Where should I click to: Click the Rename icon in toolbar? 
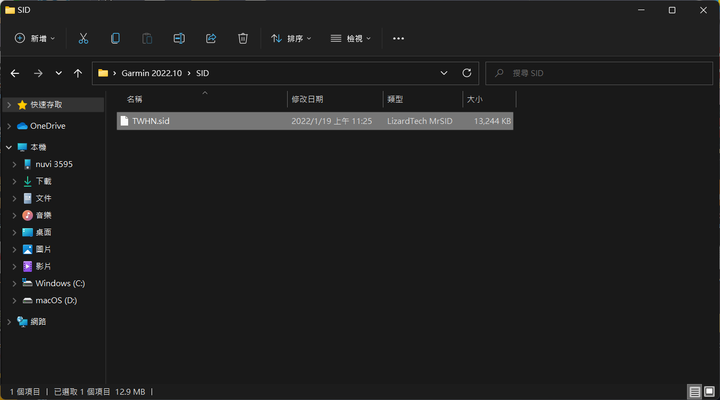click(x=179, y=39)
